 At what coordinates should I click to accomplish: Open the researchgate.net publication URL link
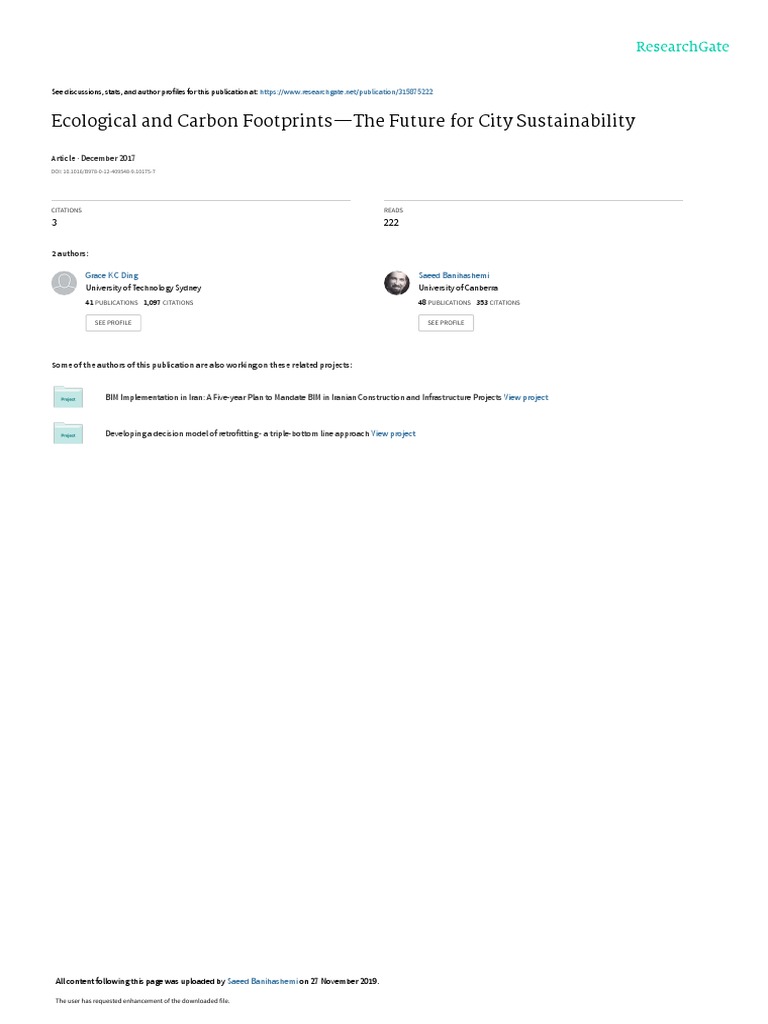click(x=346, y=92)
